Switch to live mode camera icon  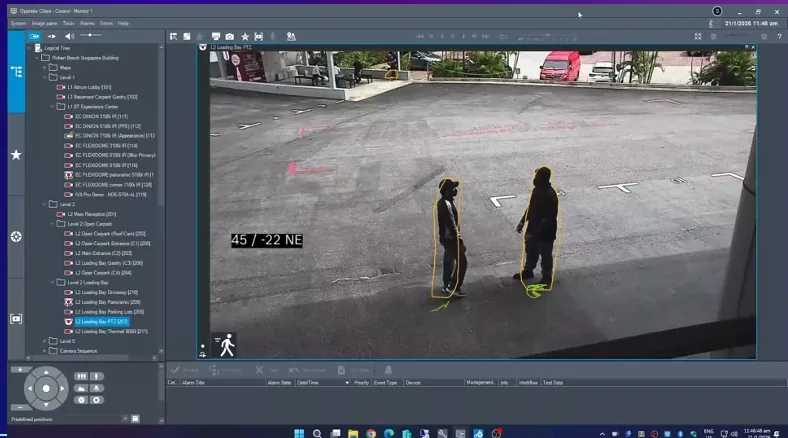tap(34, 36)
